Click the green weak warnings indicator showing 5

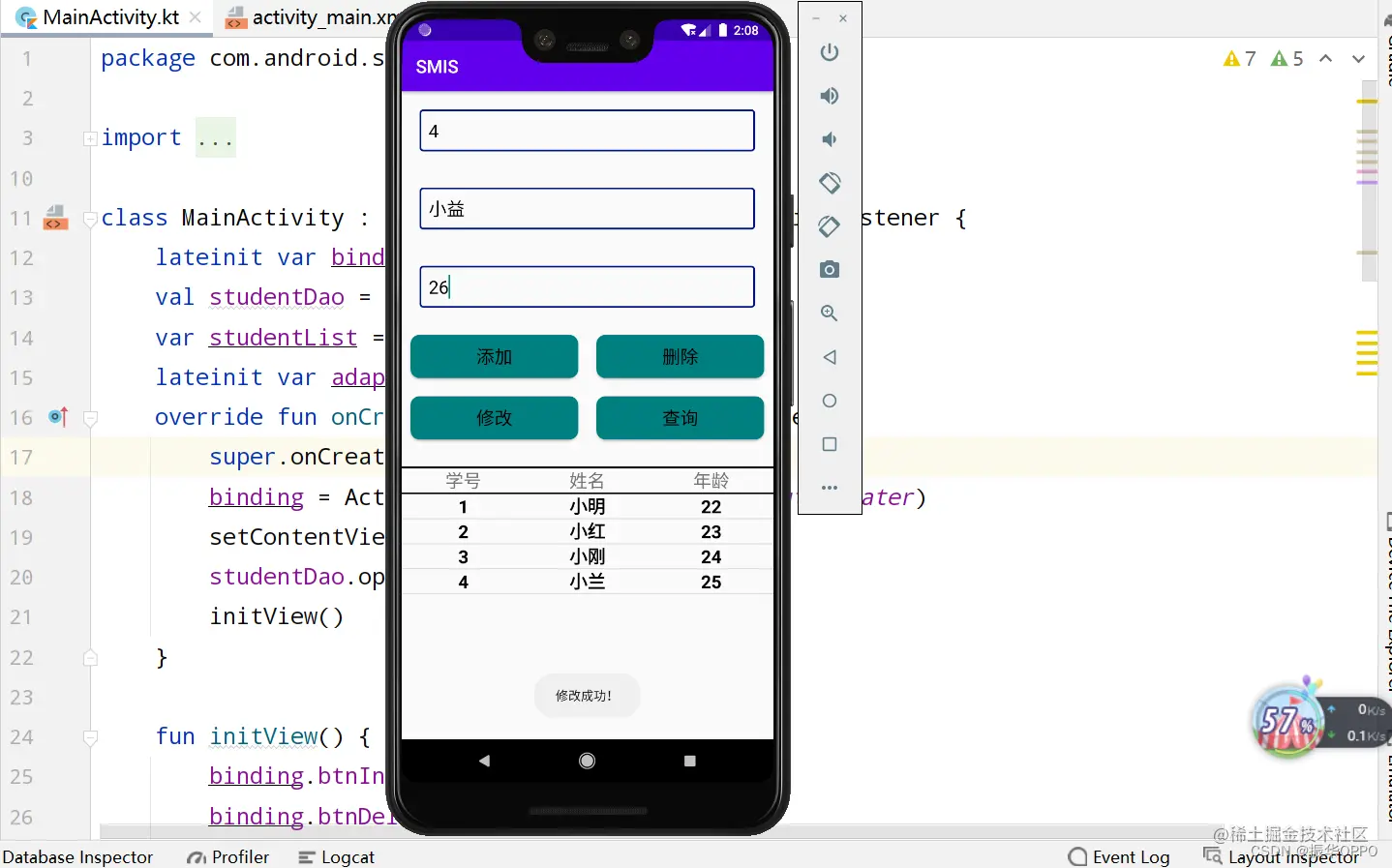[x=1287, y=59]
